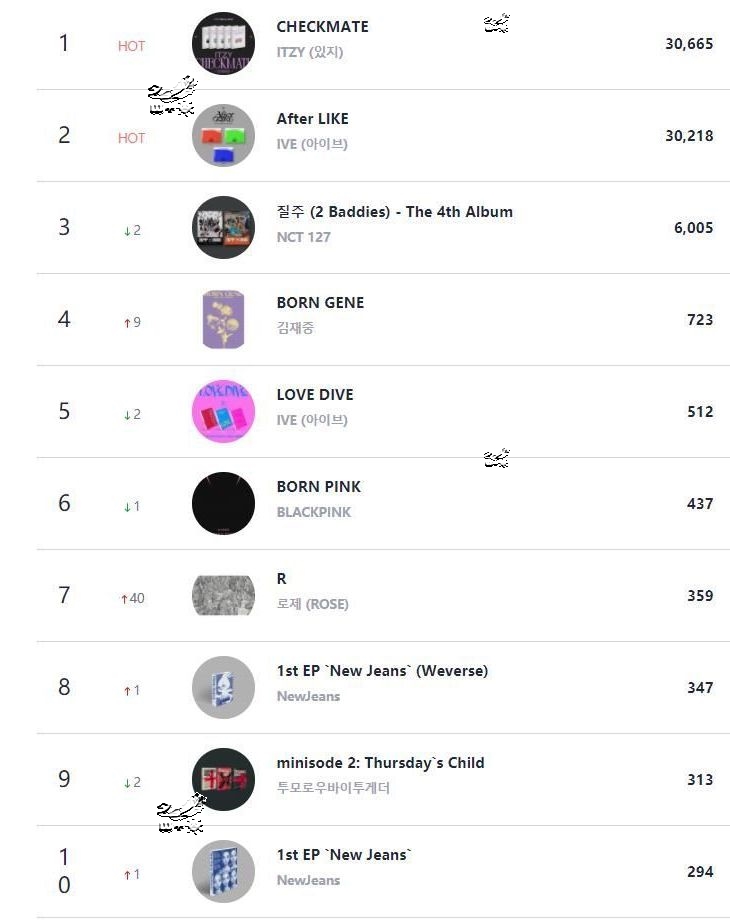
Task: Select the NCT 127 album cover image
Action: 223,228
